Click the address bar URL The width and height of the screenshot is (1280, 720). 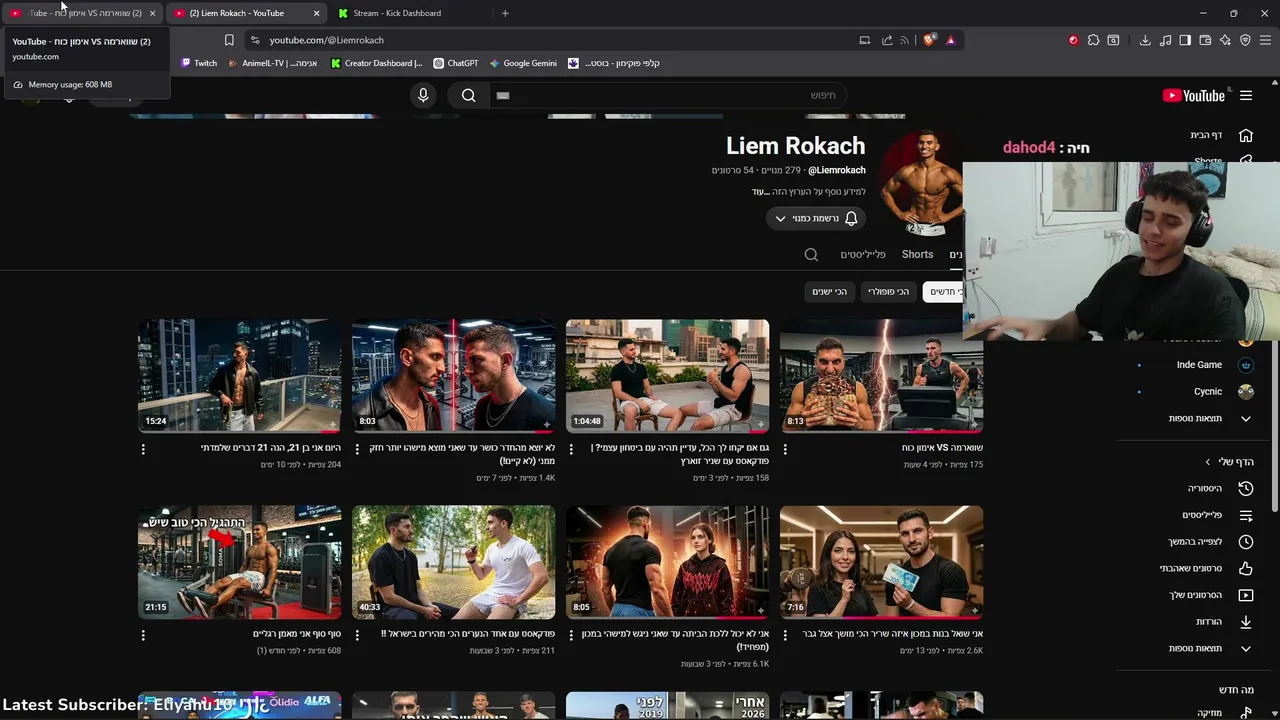pyautogui.click(x=326, y=40)
